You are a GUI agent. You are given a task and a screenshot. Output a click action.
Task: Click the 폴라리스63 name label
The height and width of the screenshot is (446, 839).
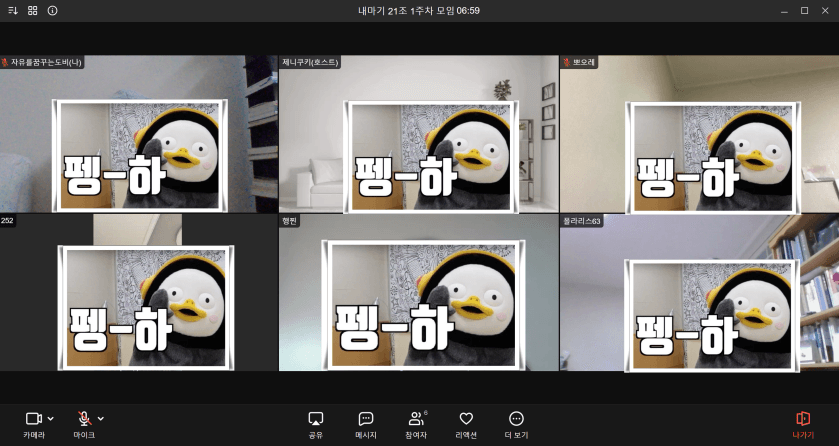(582, 221)
